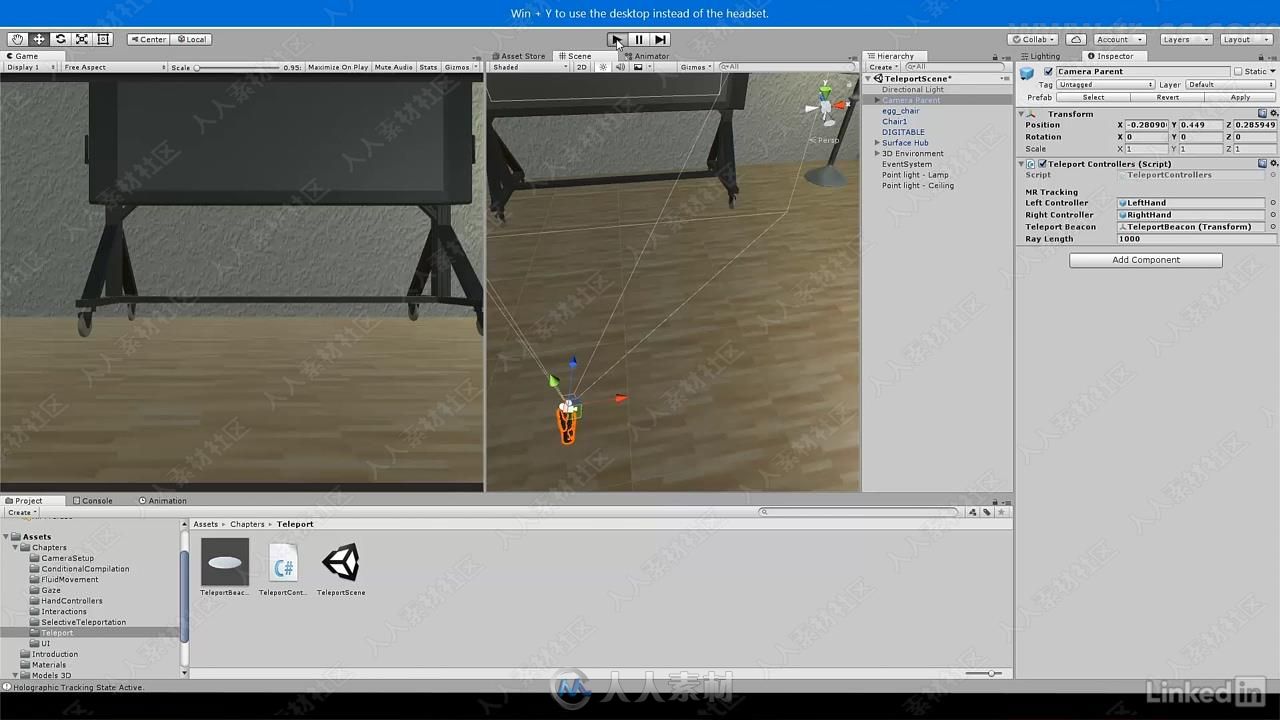Toggle Teleport Controllers script enabled checkbox

coord(1042,163)
